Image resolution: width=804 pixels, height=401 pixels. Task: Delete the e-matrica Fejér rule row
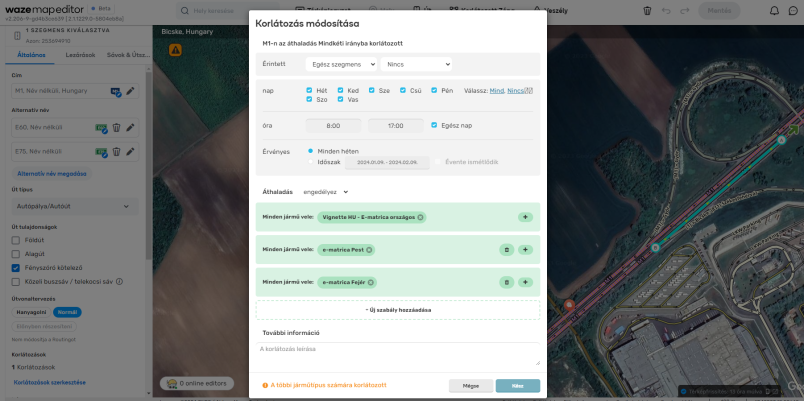point(507,282)
